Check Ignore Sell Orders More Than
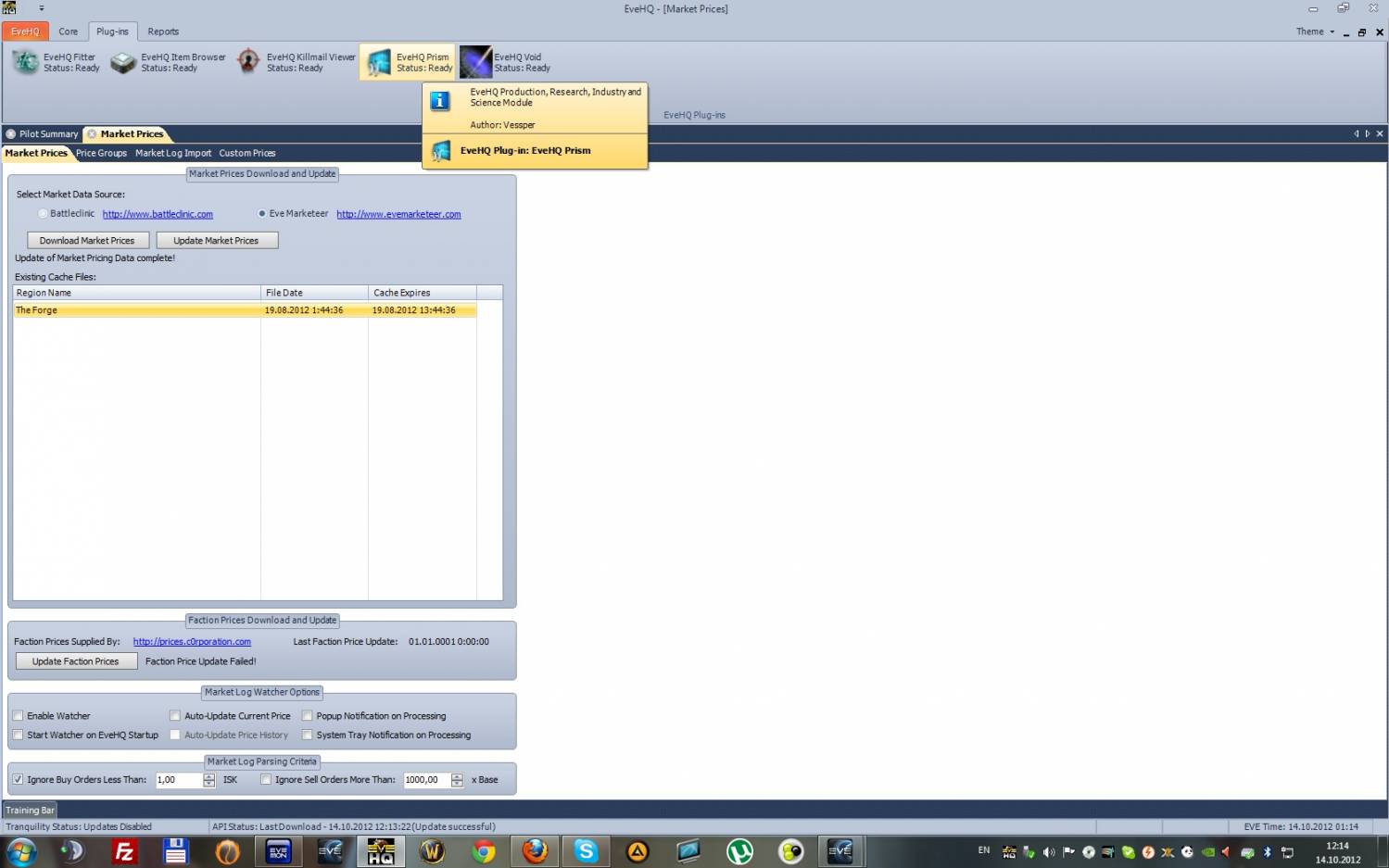 [x=266, y=780]
